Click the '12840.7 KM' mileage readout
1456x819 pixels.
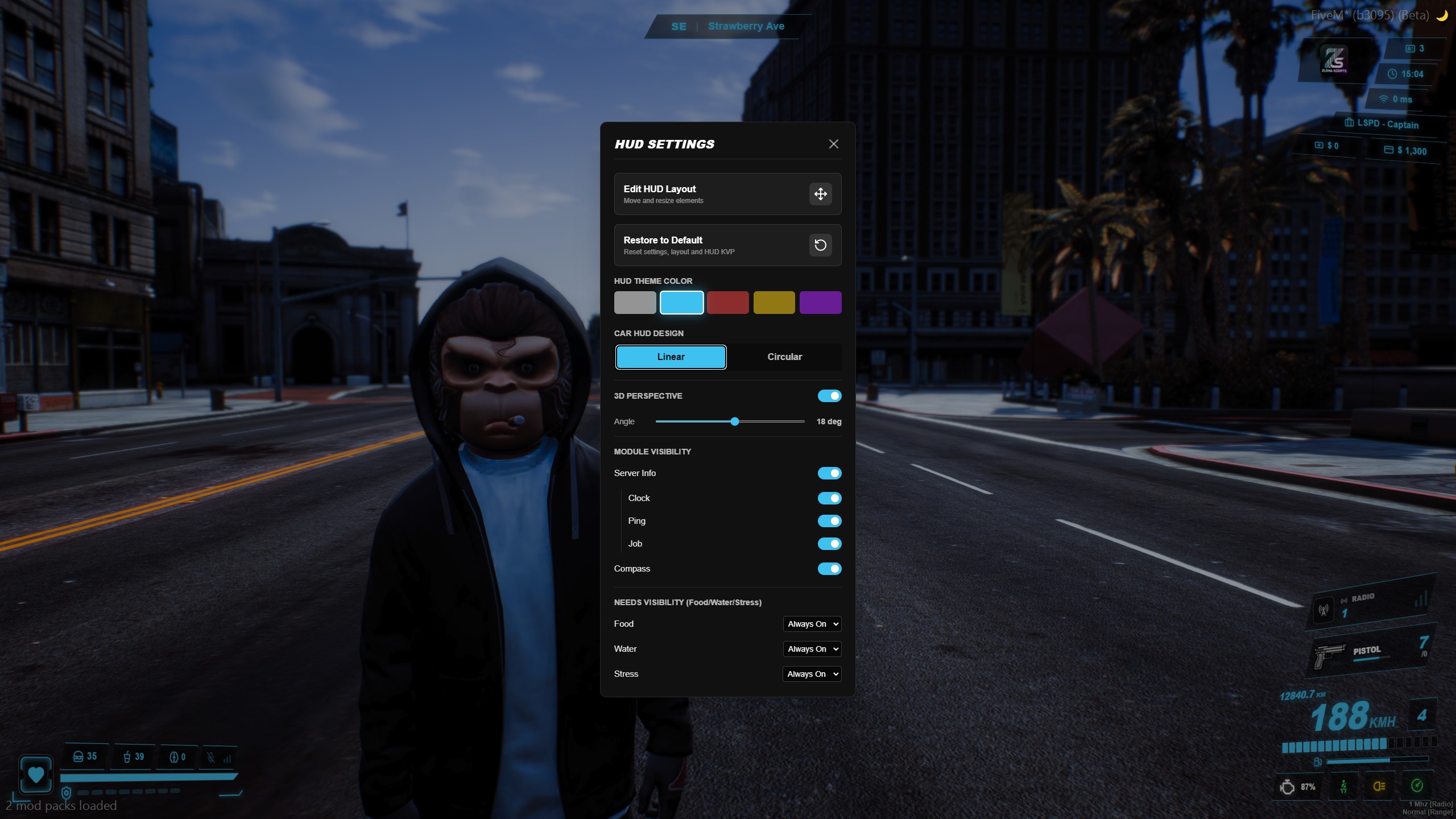click(x=1302, y=696)
